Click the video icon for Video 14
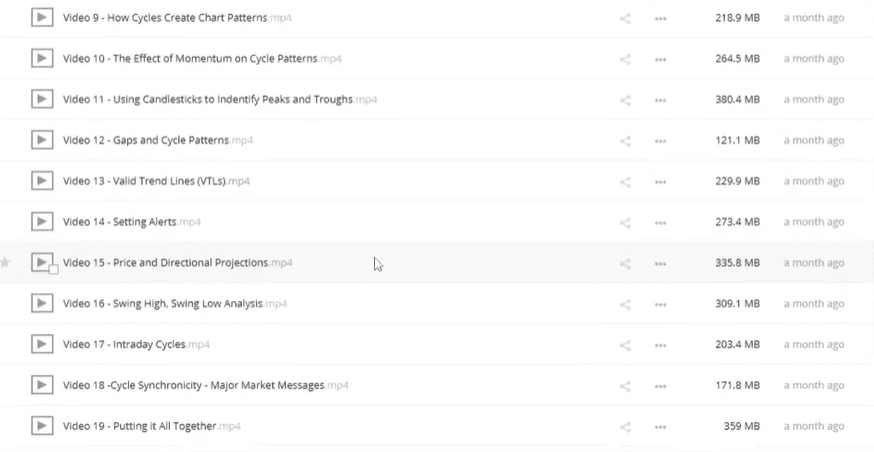 tap(42, 222)
